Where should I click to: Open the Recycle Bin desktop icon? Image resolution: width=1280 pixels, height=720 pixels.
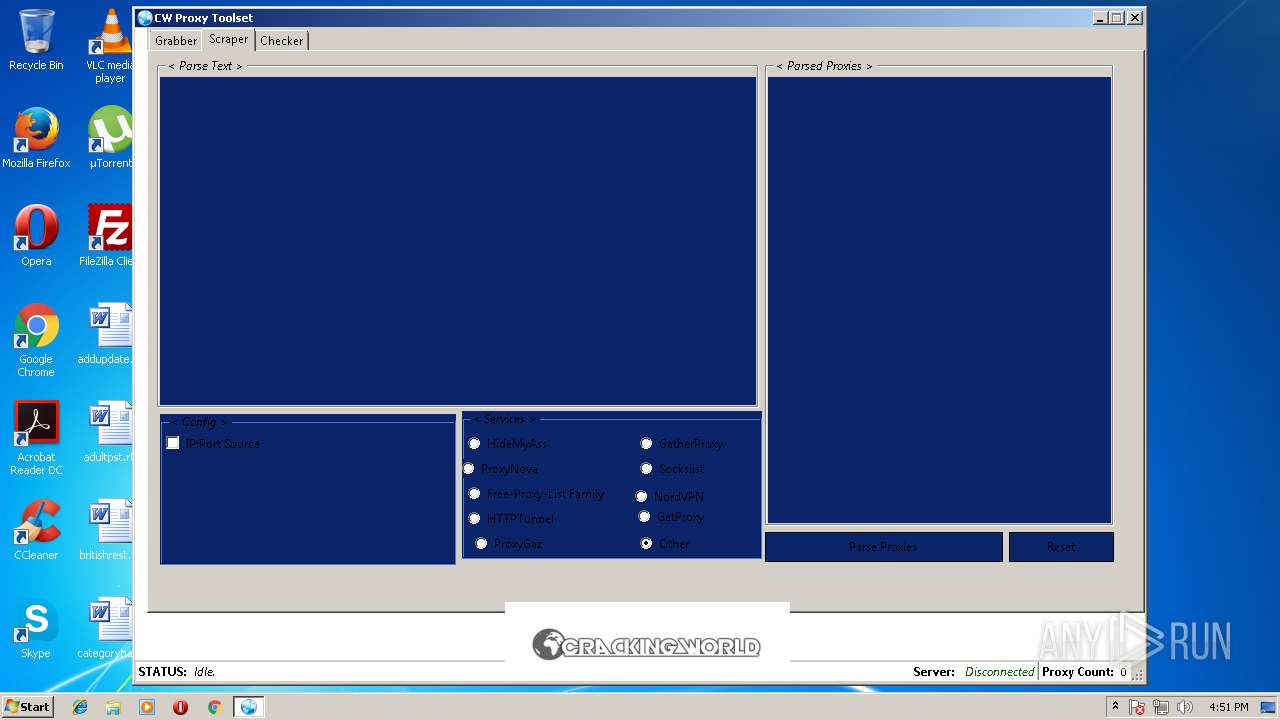[x=36, y=41]
